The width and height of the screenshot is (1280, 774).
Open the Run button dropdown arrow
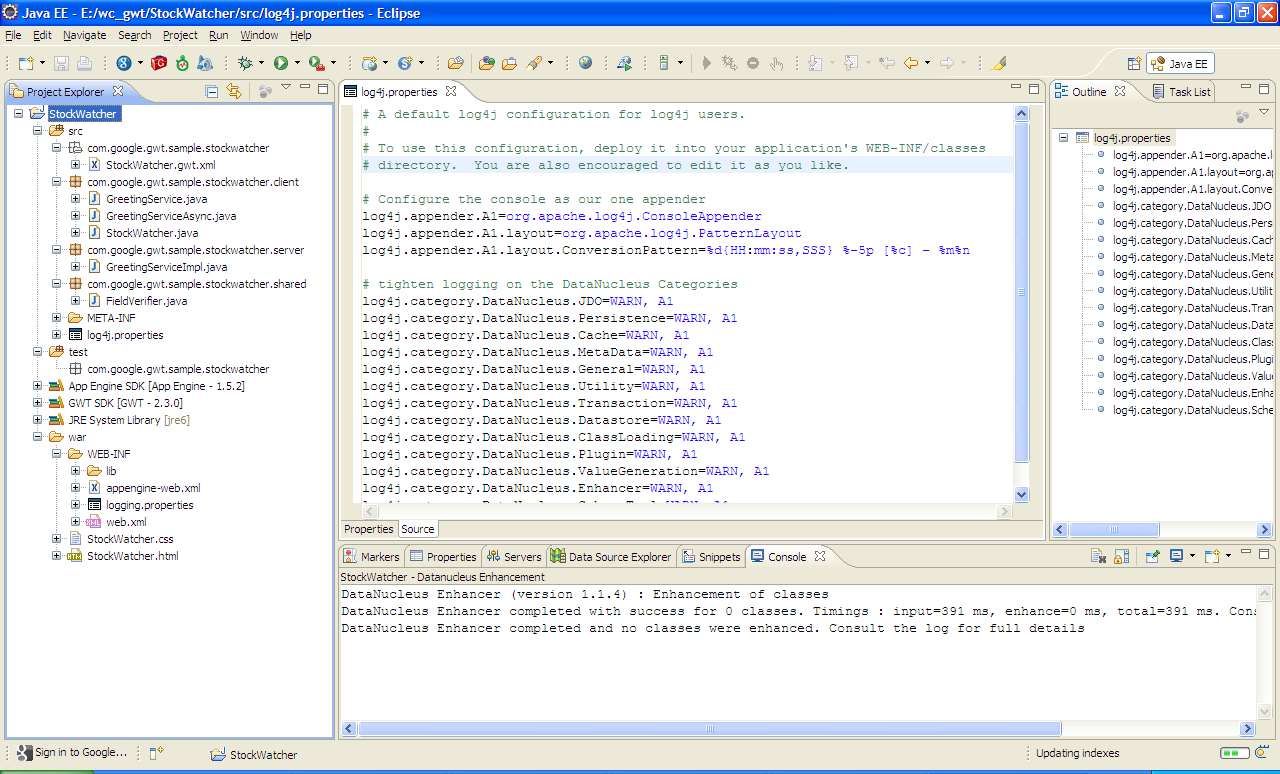(297, 63)
